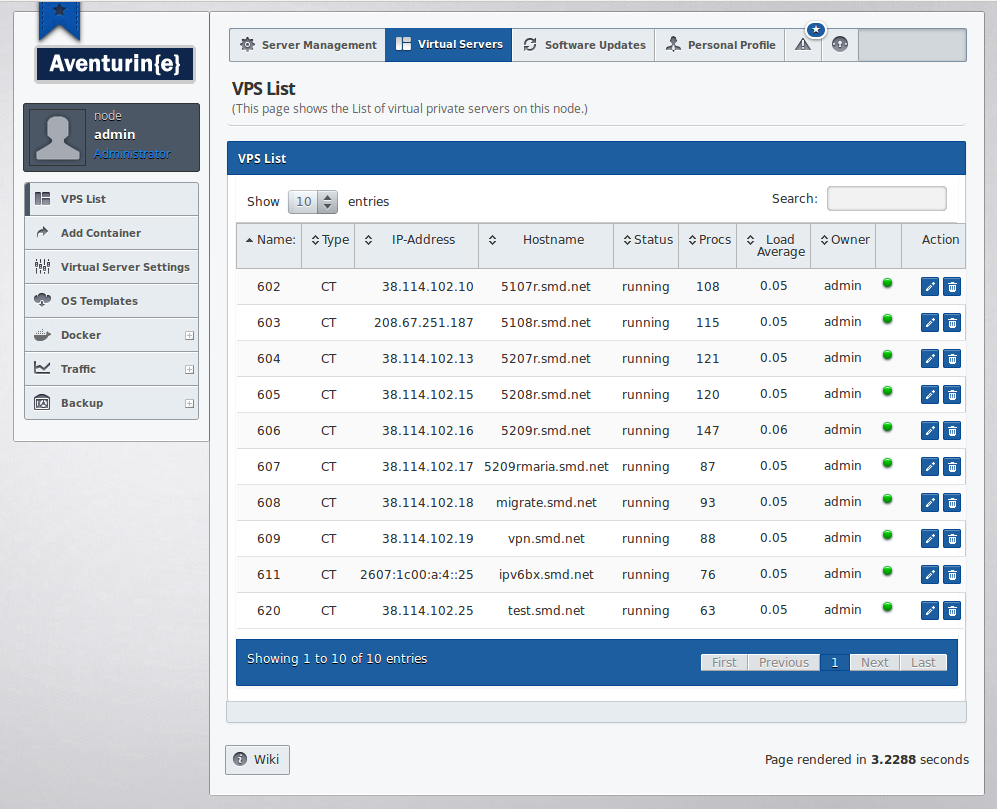Viewport: 997px width, 809px height.
Task: Click the Aventurin{e} logo
Action: [115, 64]
